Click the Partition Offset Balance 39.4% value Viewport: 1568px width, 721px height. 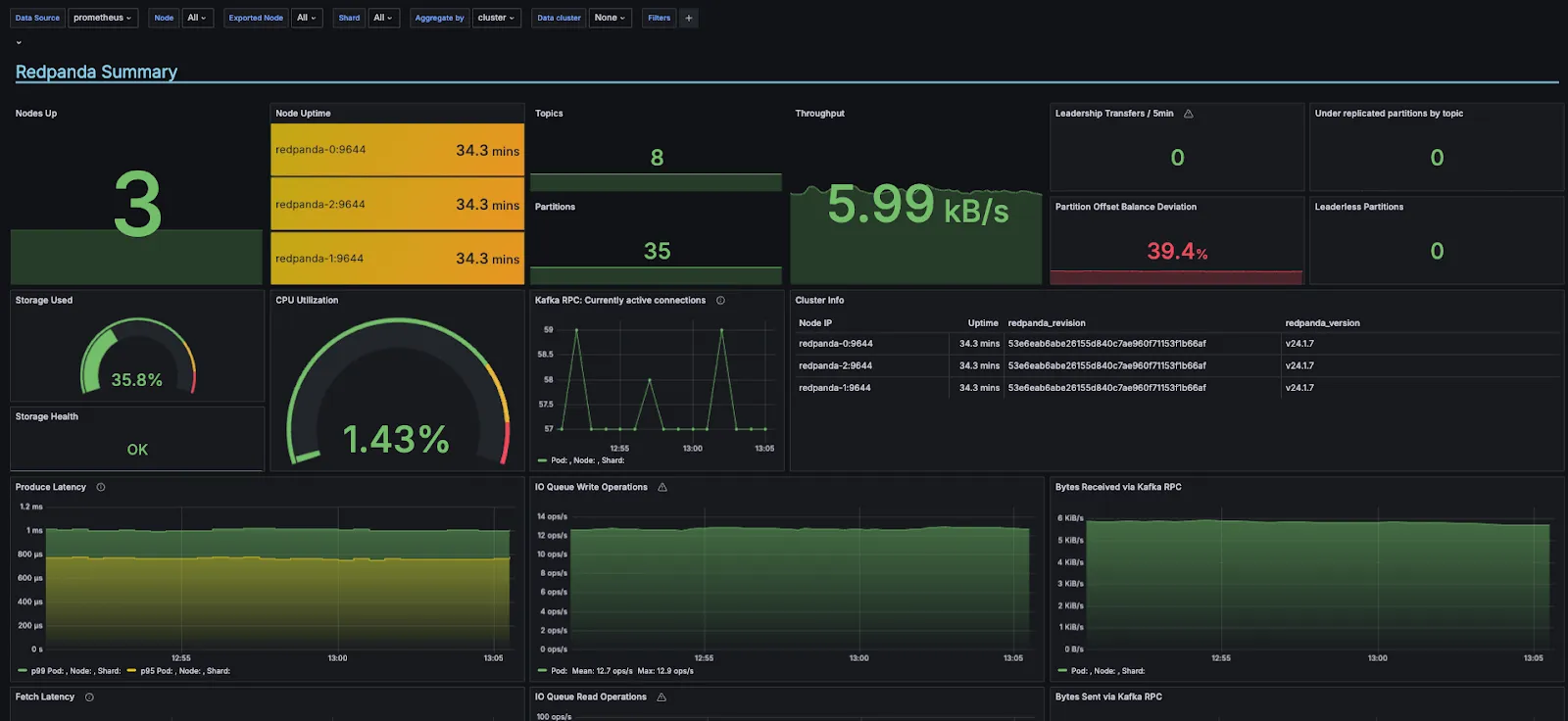click(x=1177, y=252)
